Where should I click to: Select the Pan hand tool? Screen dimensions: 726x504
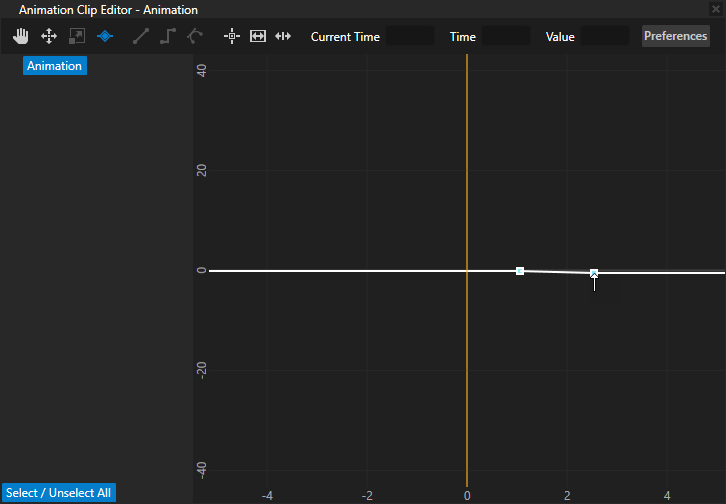(x=21, y=36)
